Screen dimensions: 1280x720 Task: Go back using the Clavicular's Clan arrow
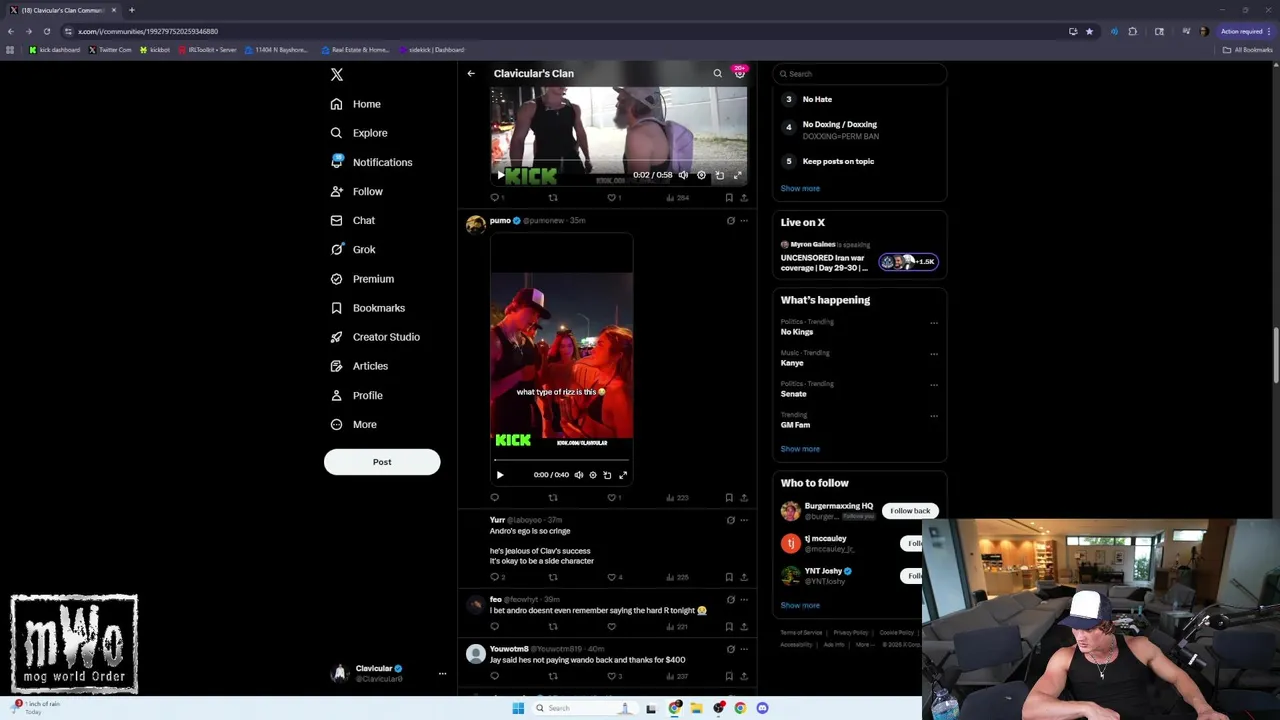pos(471,73)
